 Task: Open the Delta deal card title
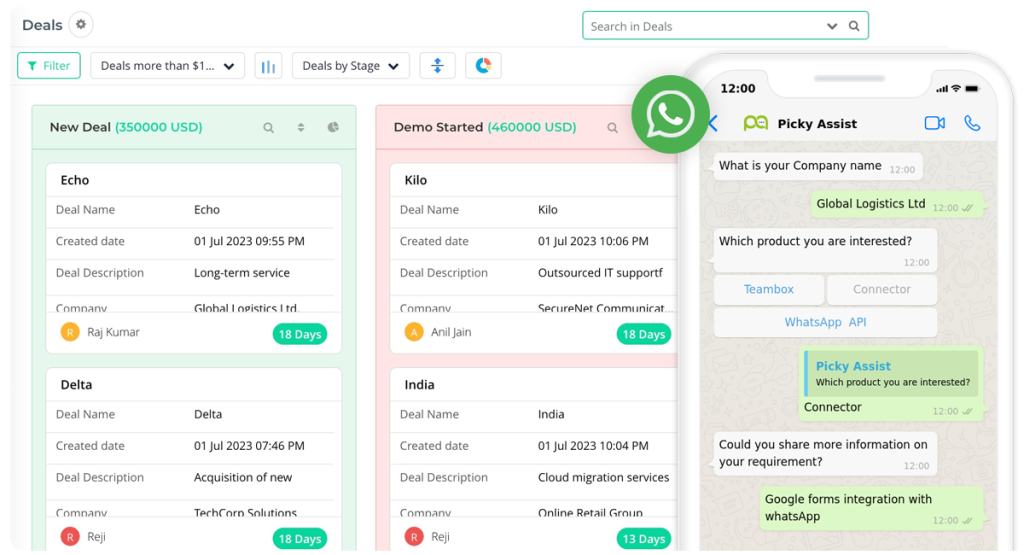(76, 385)
